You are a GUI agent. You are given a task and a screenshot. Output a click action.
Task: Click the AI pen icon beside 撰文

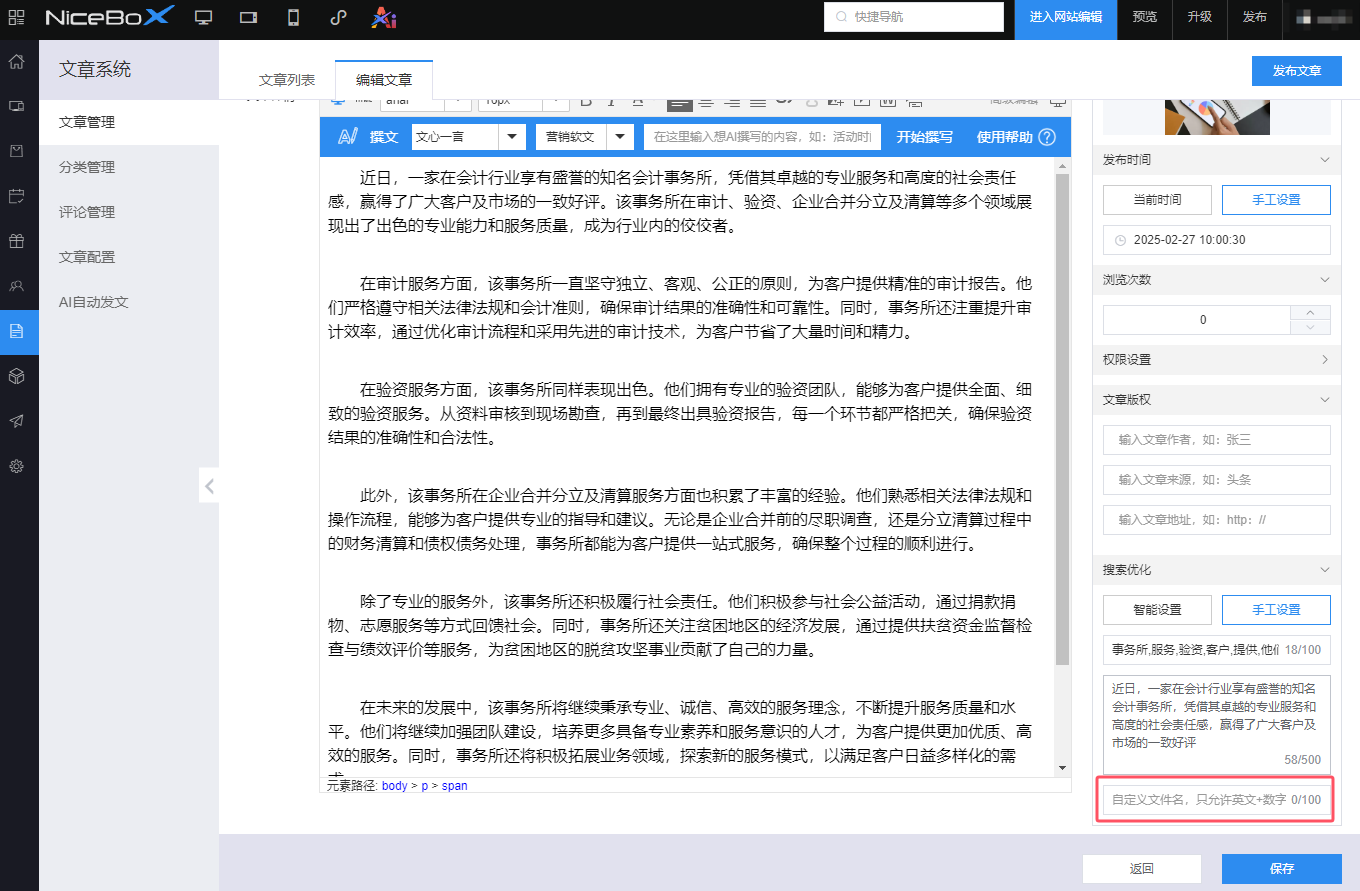347,137
